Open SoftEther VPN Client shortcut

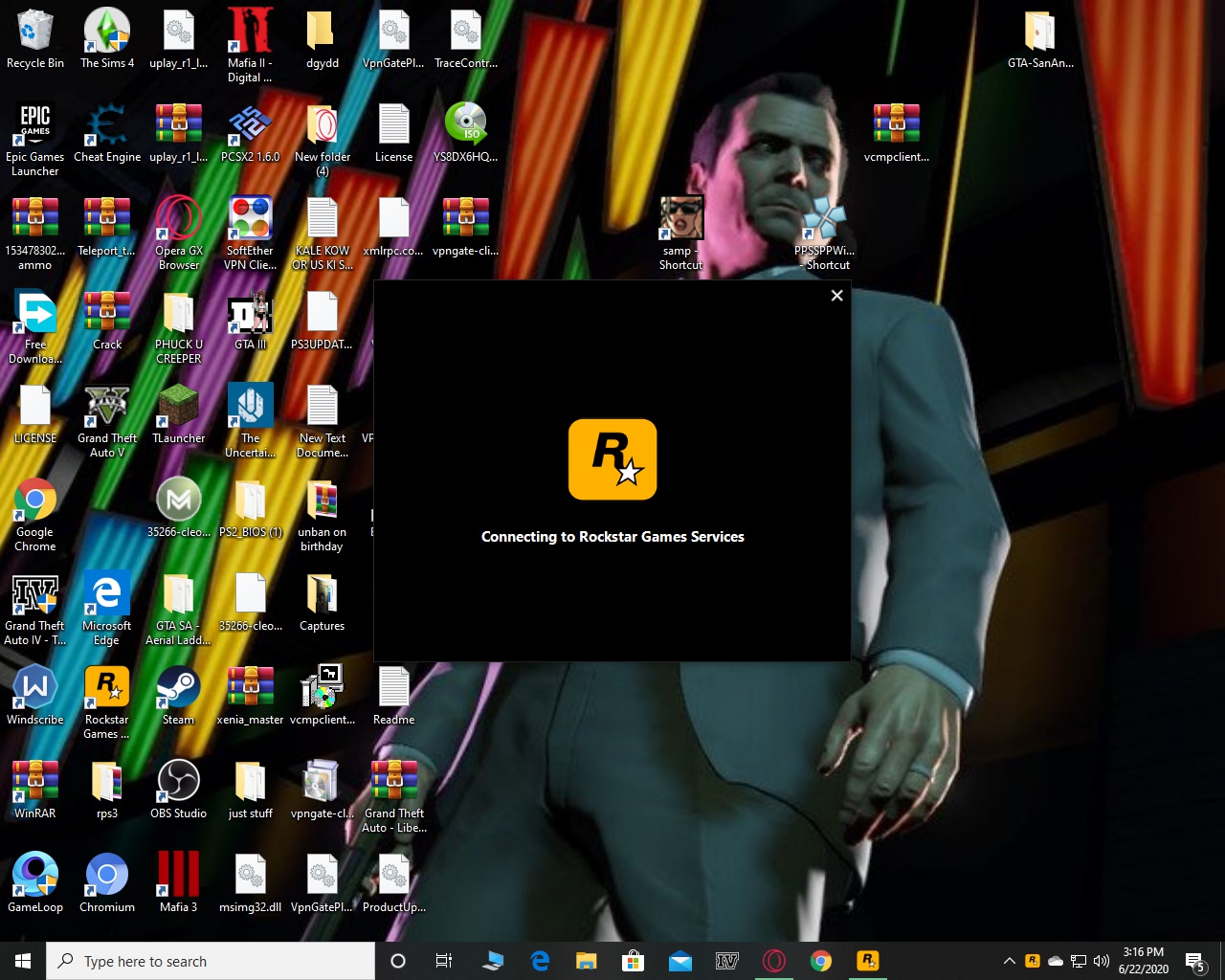pyautogui.click(x=250, y=234)
